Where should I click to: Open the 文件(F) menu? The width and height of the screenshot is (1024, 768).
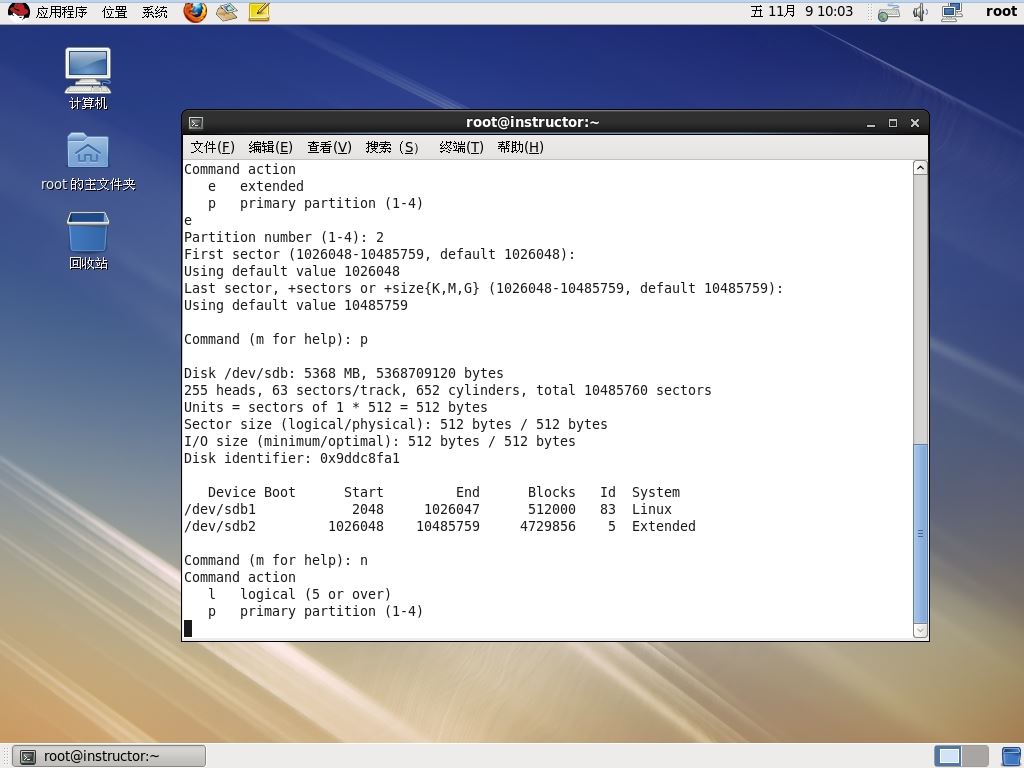pyautogui.click(x=212, y=148)
